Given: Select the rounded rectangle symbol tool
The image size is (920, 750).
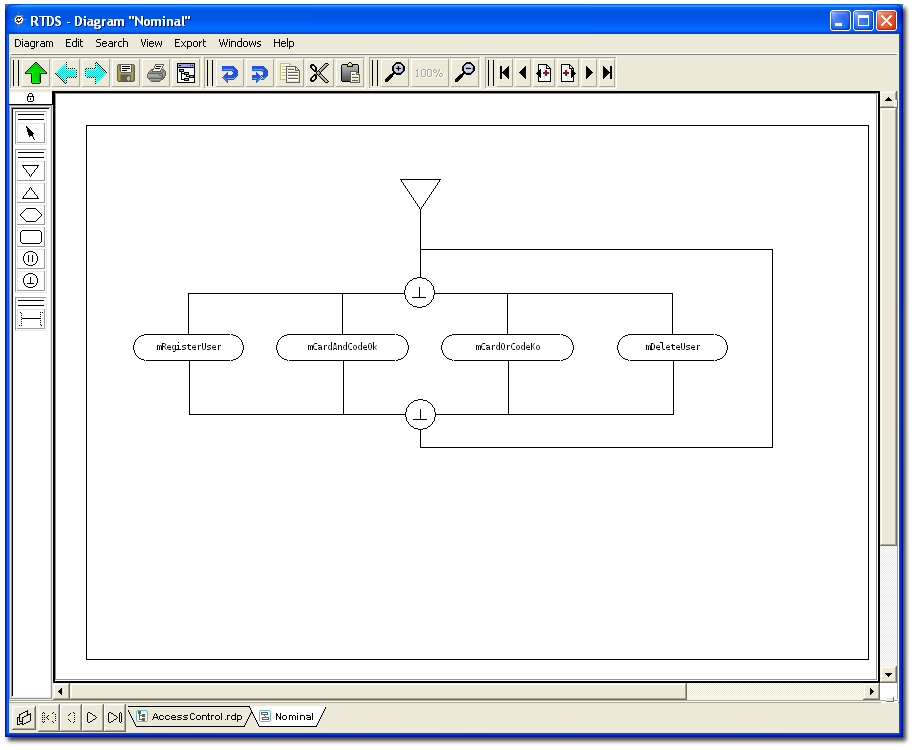Looking at the screenshot, I should [x=31, y=237].
